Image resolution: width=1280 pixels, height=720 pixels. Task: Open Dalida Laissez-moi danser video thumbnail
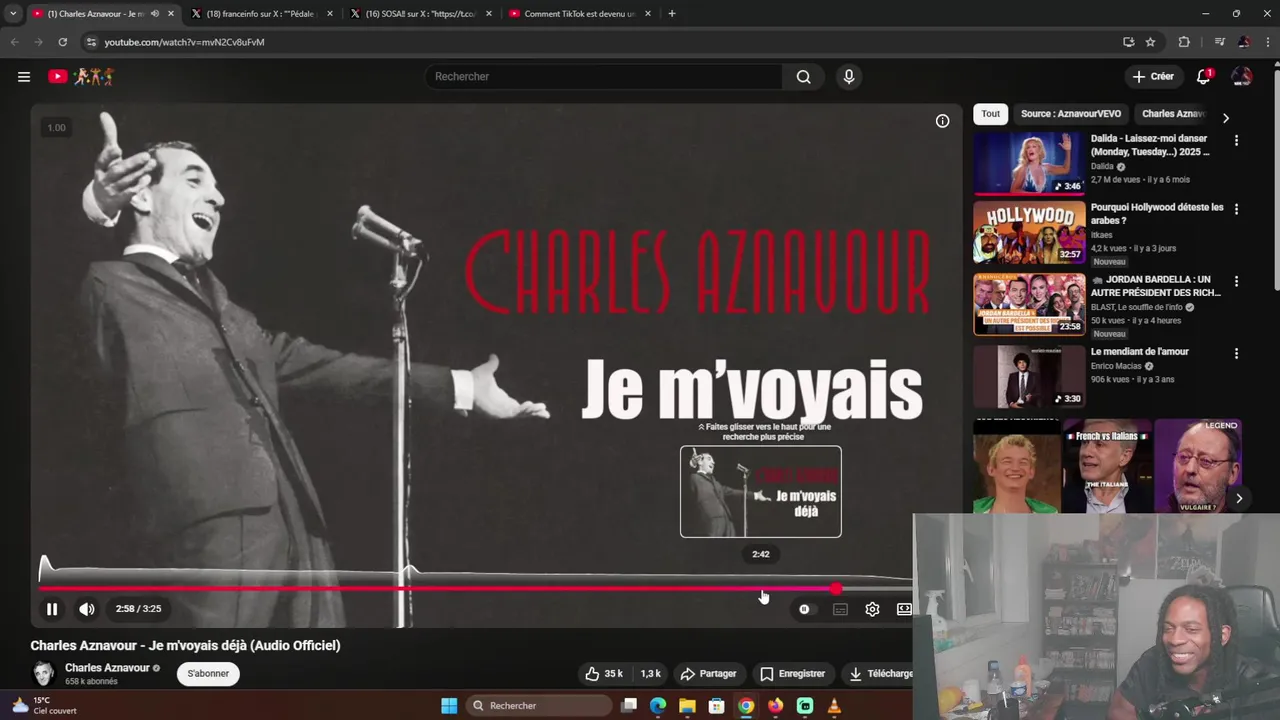coord(1029,164)
